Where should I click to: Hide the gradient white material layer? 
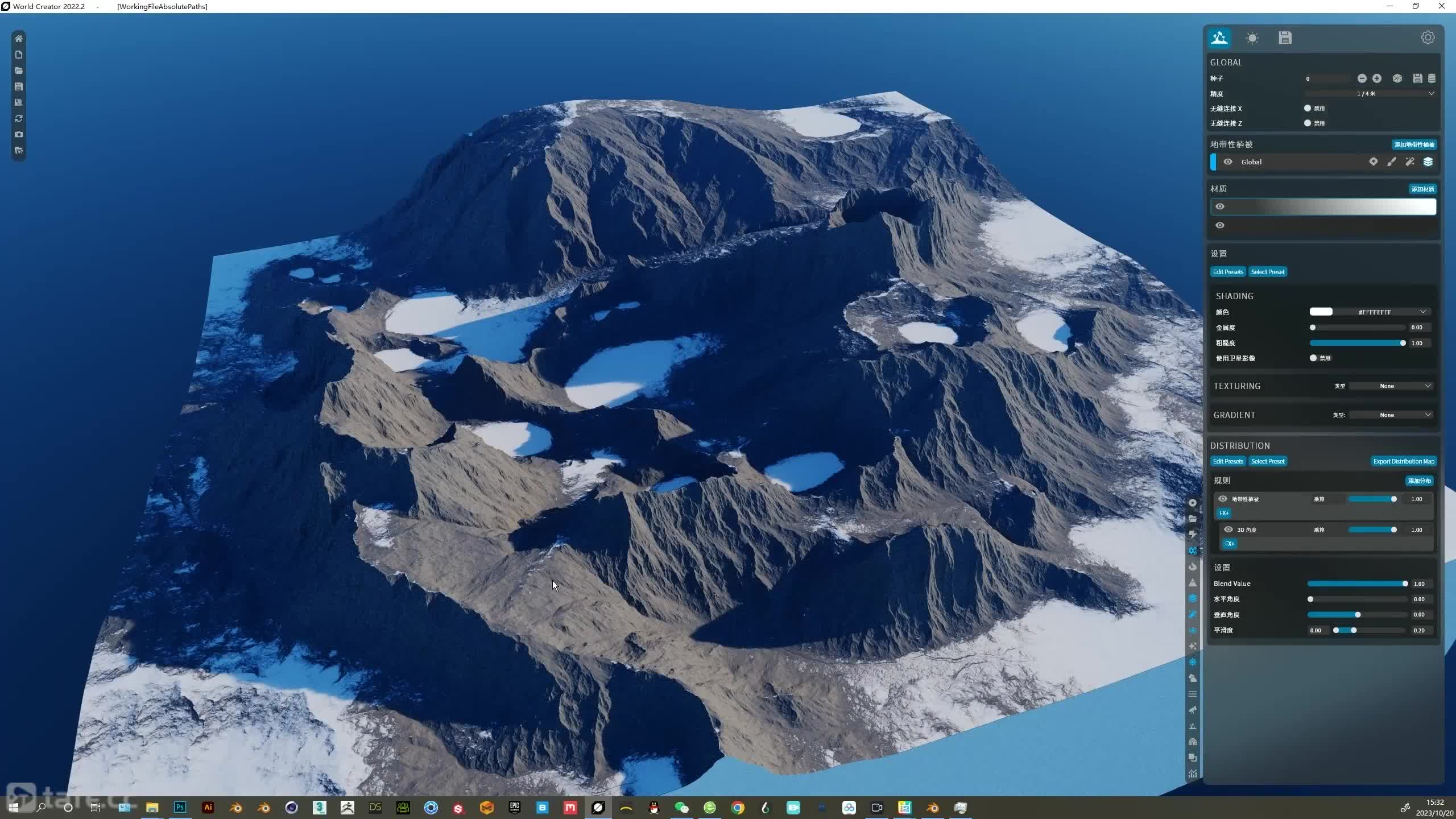tap(1220, 206)
